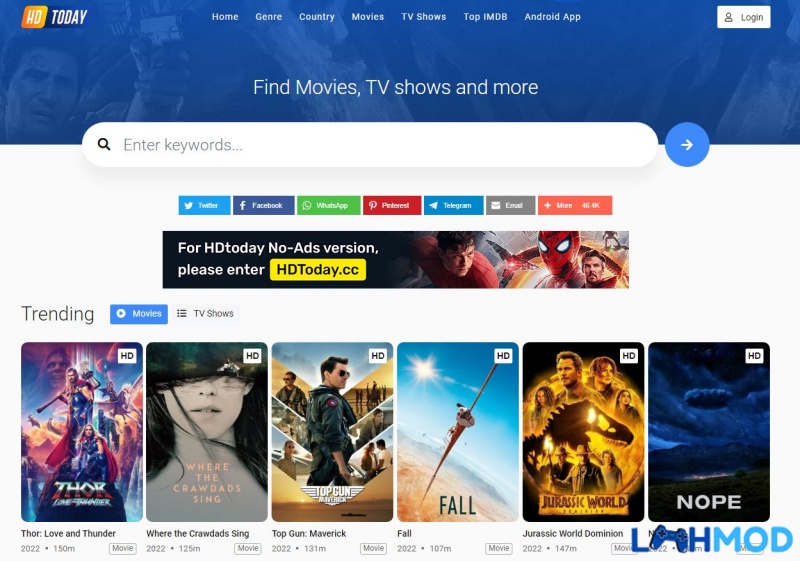Click the Login button
This screenshot has height=561, width=800.
(x=743, y=17)
